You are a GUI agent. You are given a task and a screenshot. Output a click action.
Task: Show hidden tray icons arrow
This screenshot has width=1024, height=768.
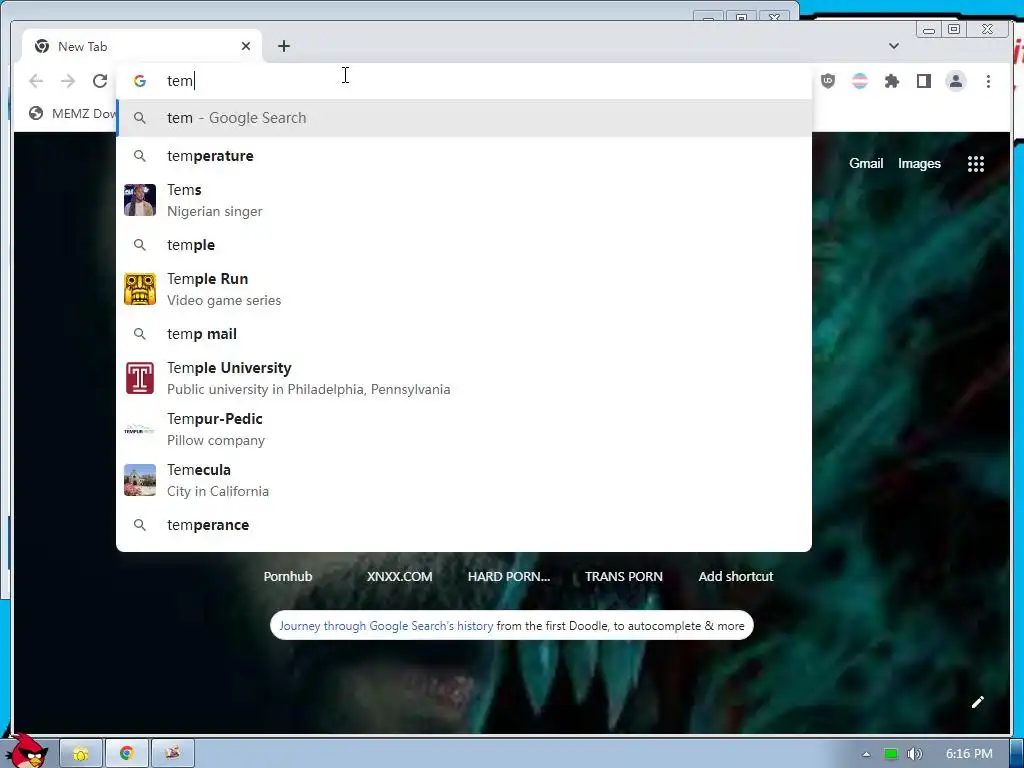[866, 754]
